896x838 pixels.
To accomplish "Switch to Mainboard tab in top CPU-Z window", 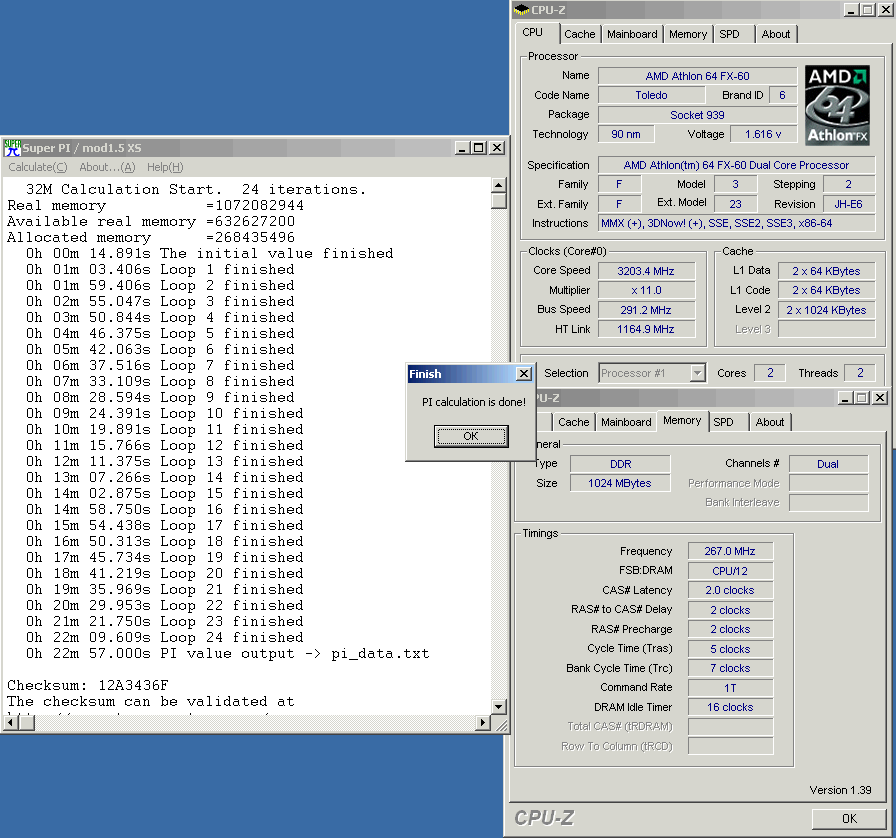I will [632, 34].
